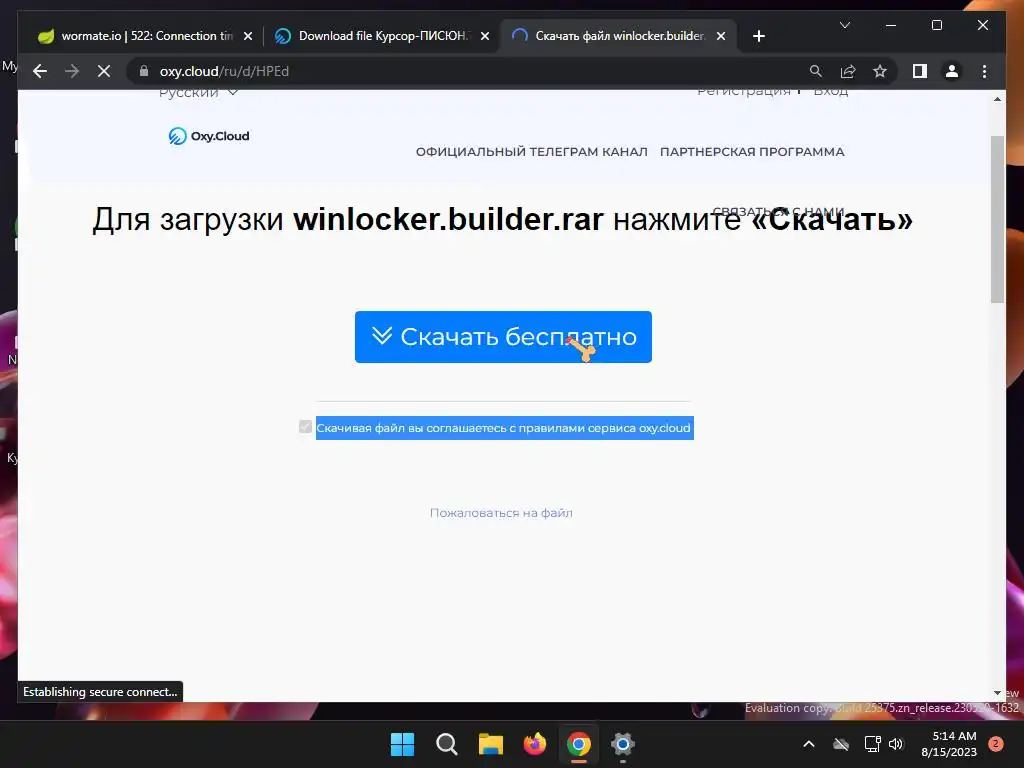Open the clock showing 5:14 AM
The width and height of the screenshot is (1024, 768).
(x=949, y=744)
